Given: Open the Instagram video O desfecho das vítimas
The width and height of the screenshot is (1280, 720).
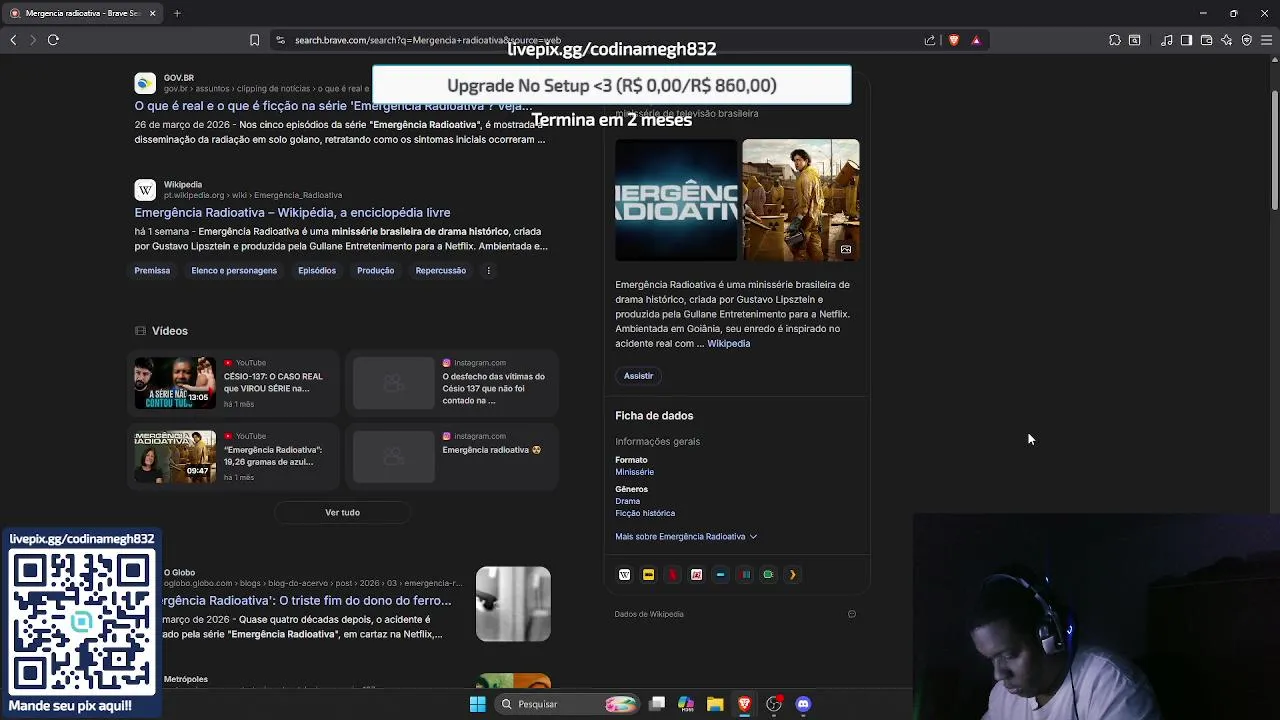Looking at the screenshot, I should click(x=452, y=383).
